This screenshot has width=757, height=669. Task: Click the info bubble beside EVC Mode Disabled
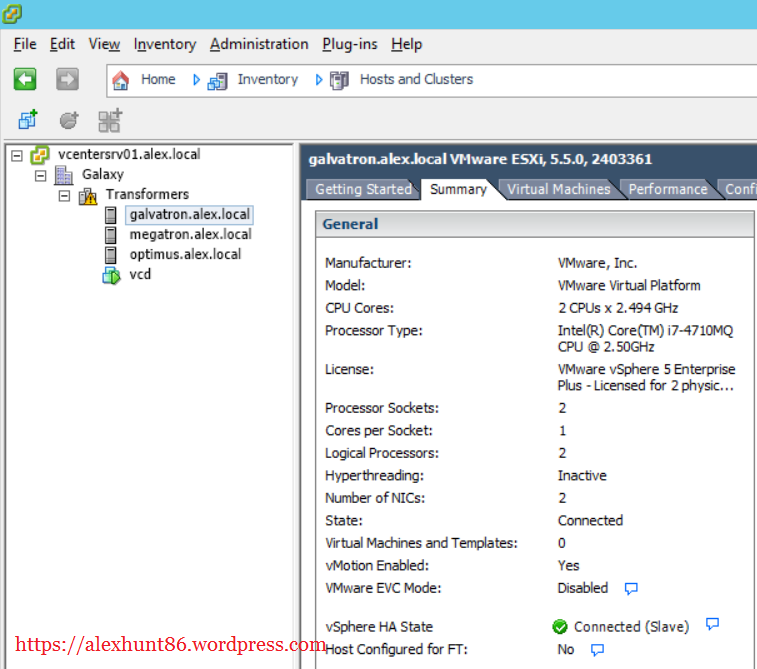point(631,588)
